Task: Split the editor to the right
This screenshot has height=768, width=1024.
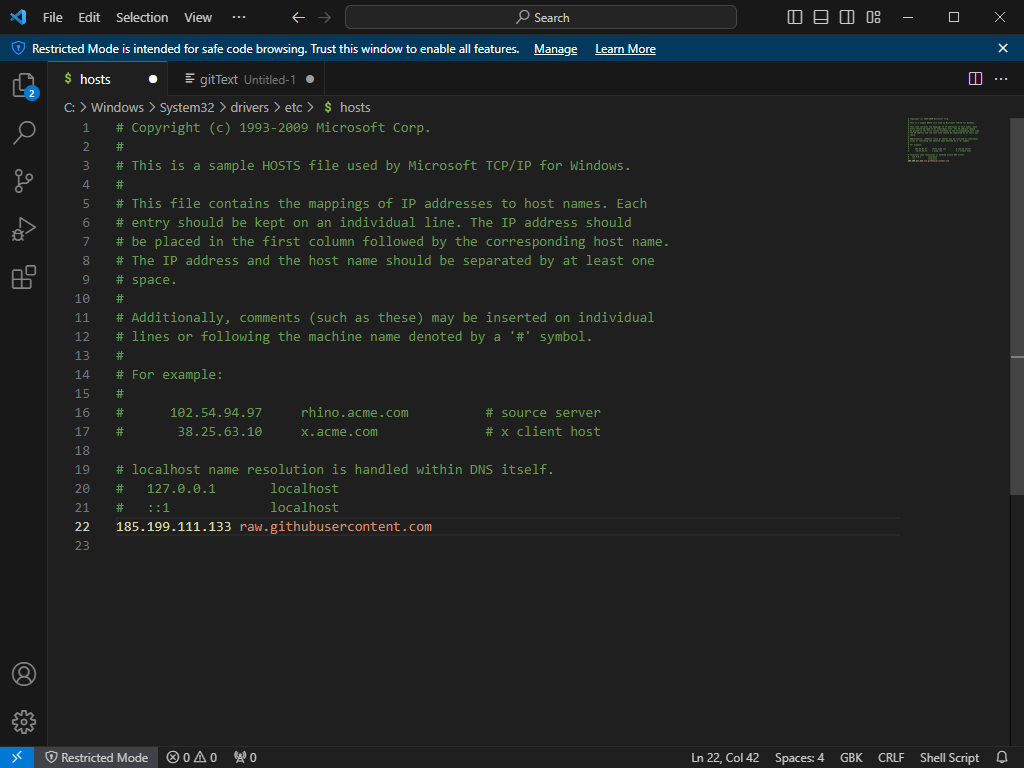Action: click(975, 79)
